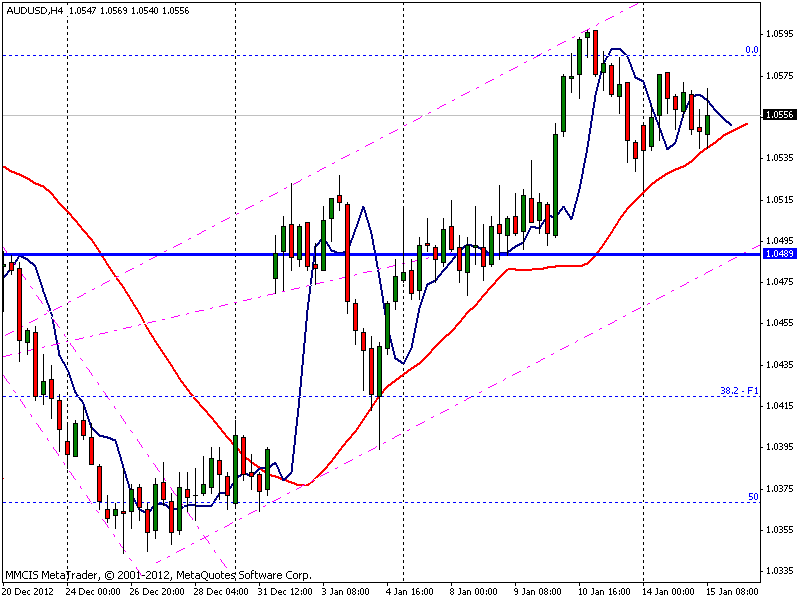
Task: Click the 4 Jan 16:00 time label
Action: point(410,591)
